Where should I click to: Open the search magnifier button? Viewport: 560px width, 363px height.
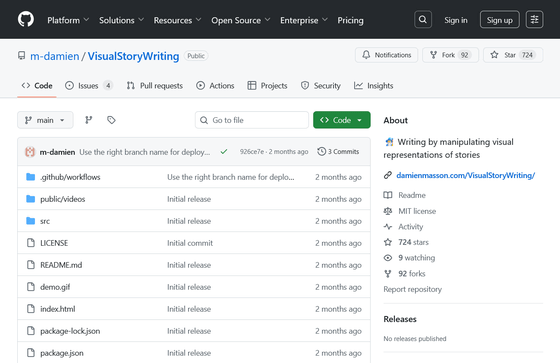423,20
